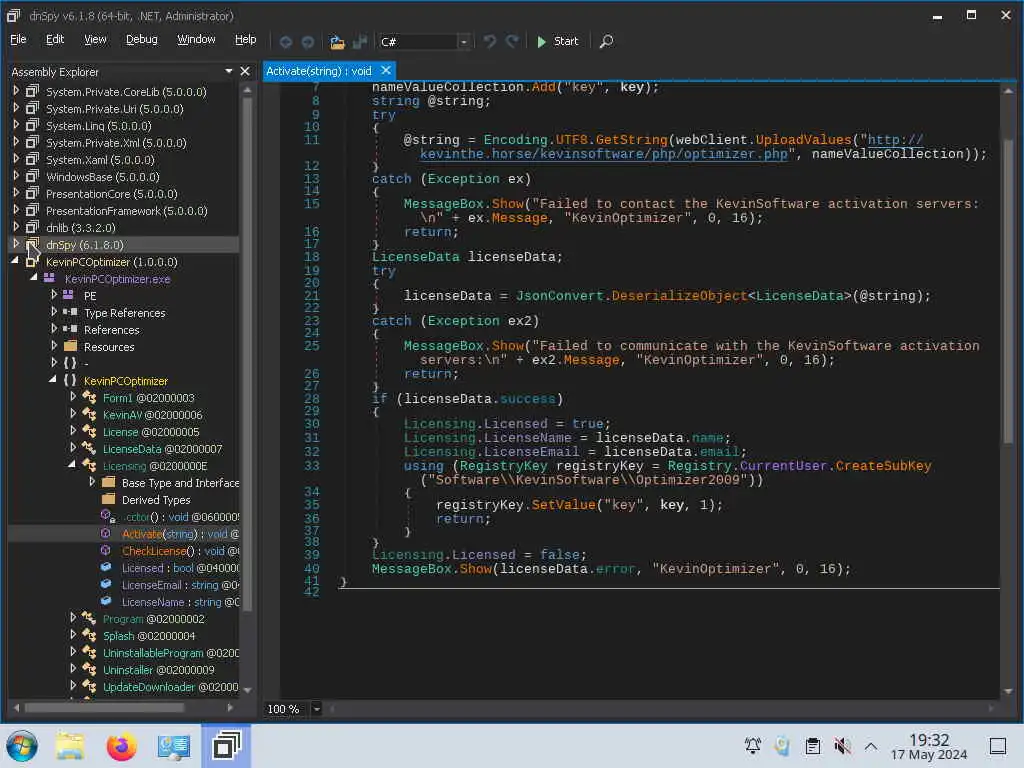The height and width of the screenshot is (768, 1024).
Task: Select System.Private.Uri (5.0.0.0) assembly
Action: point(114,108)
